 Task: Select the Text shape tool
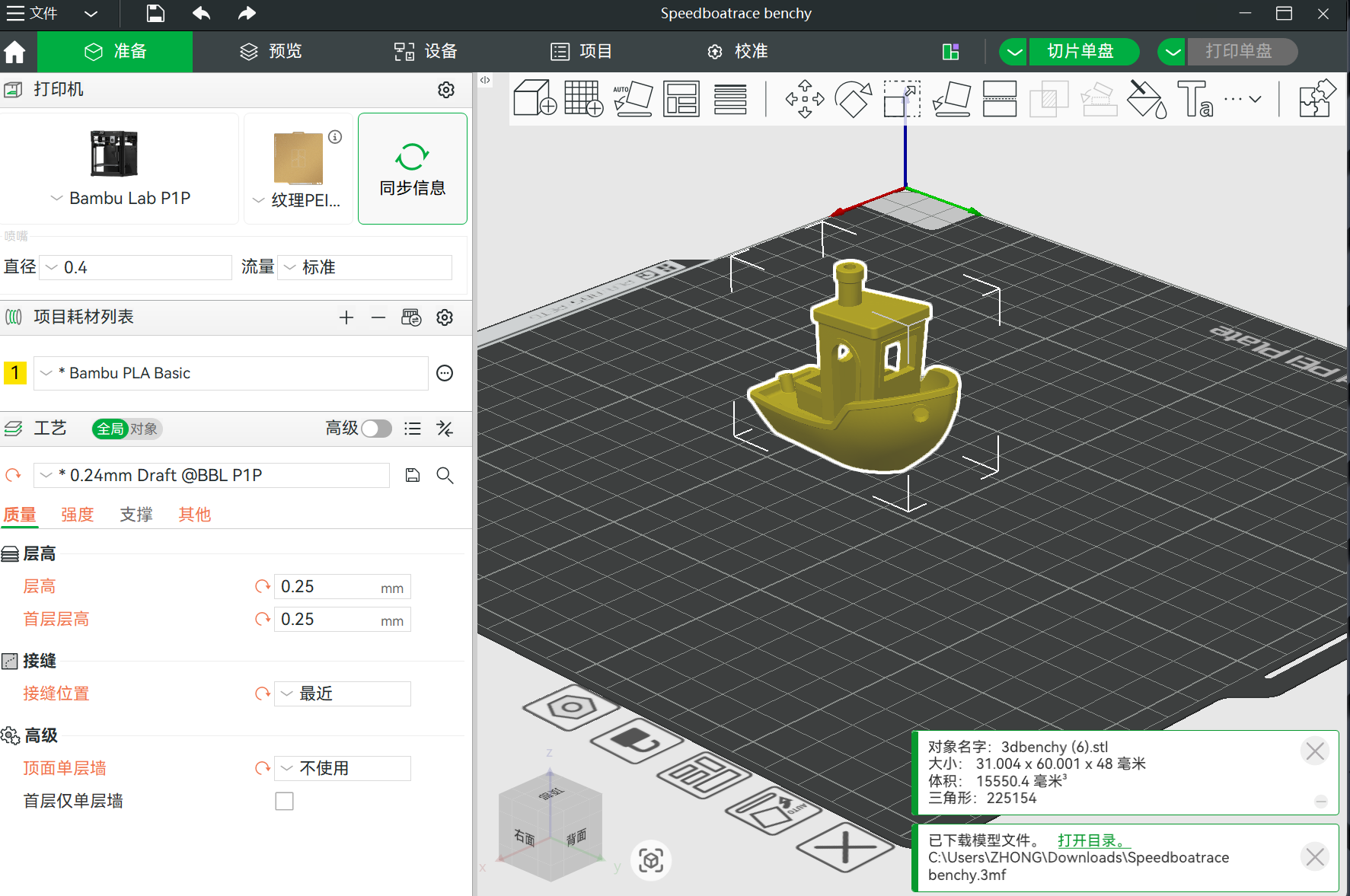1195,99
